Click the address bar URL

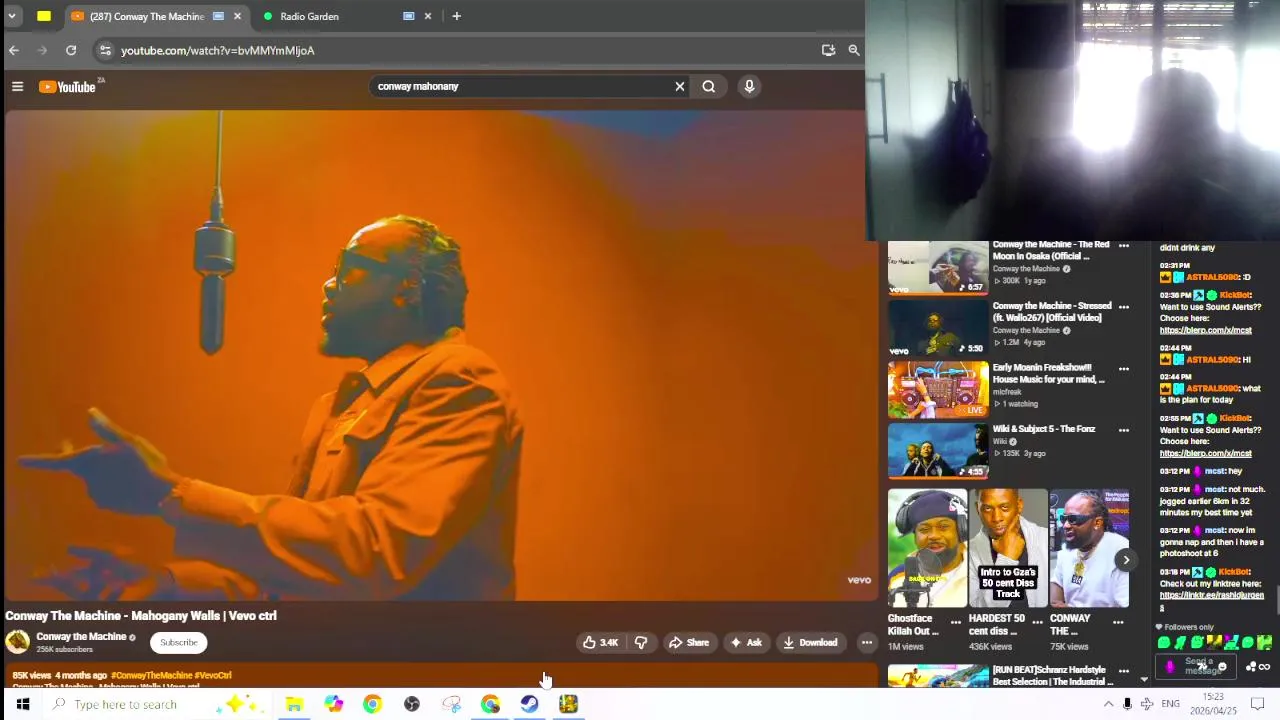point(218,50)
